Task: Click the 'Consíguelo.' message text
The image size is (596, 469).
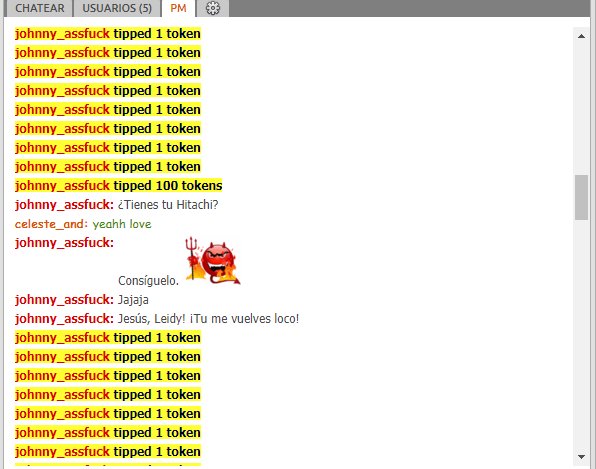Action: point(148,281)
